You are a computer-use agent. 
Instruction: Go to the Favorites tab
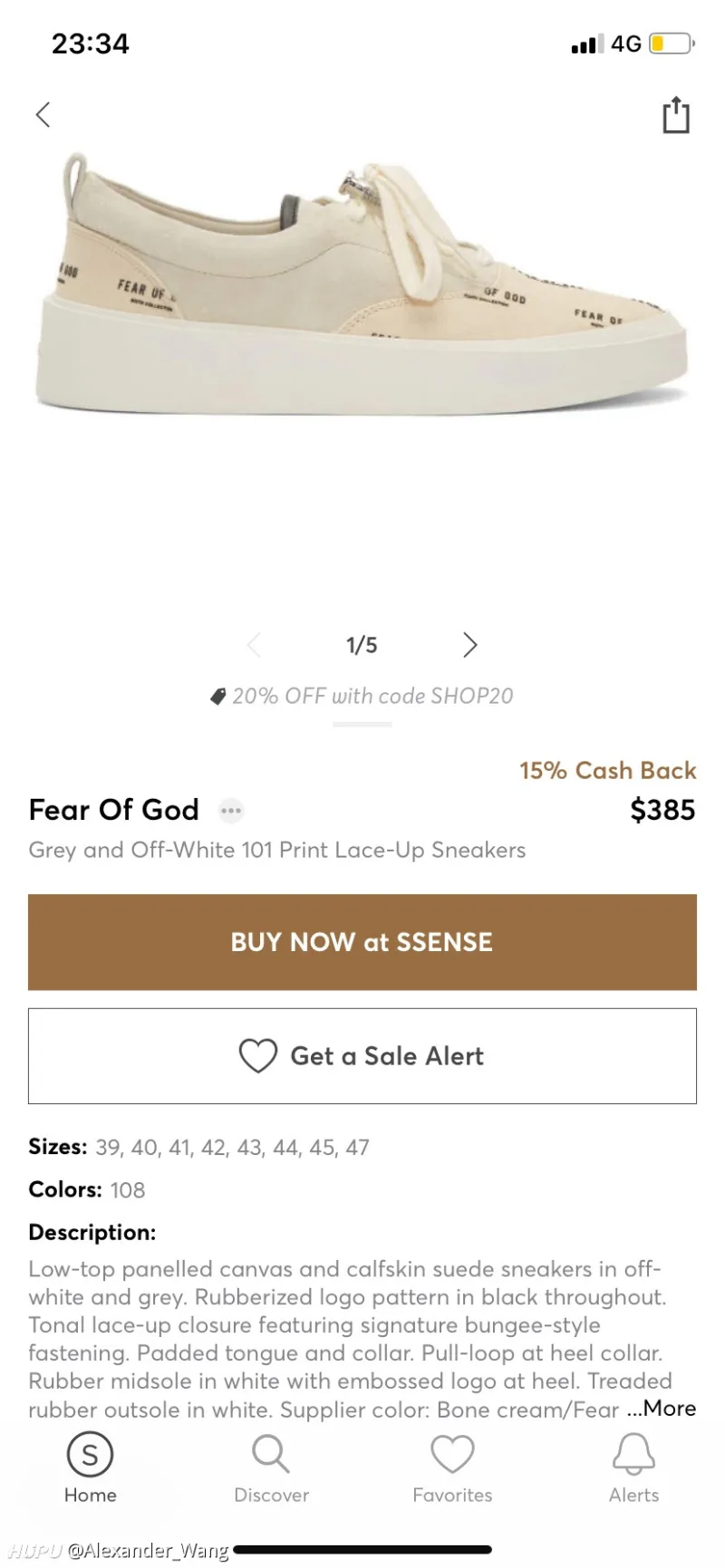tap(452, 1469)
